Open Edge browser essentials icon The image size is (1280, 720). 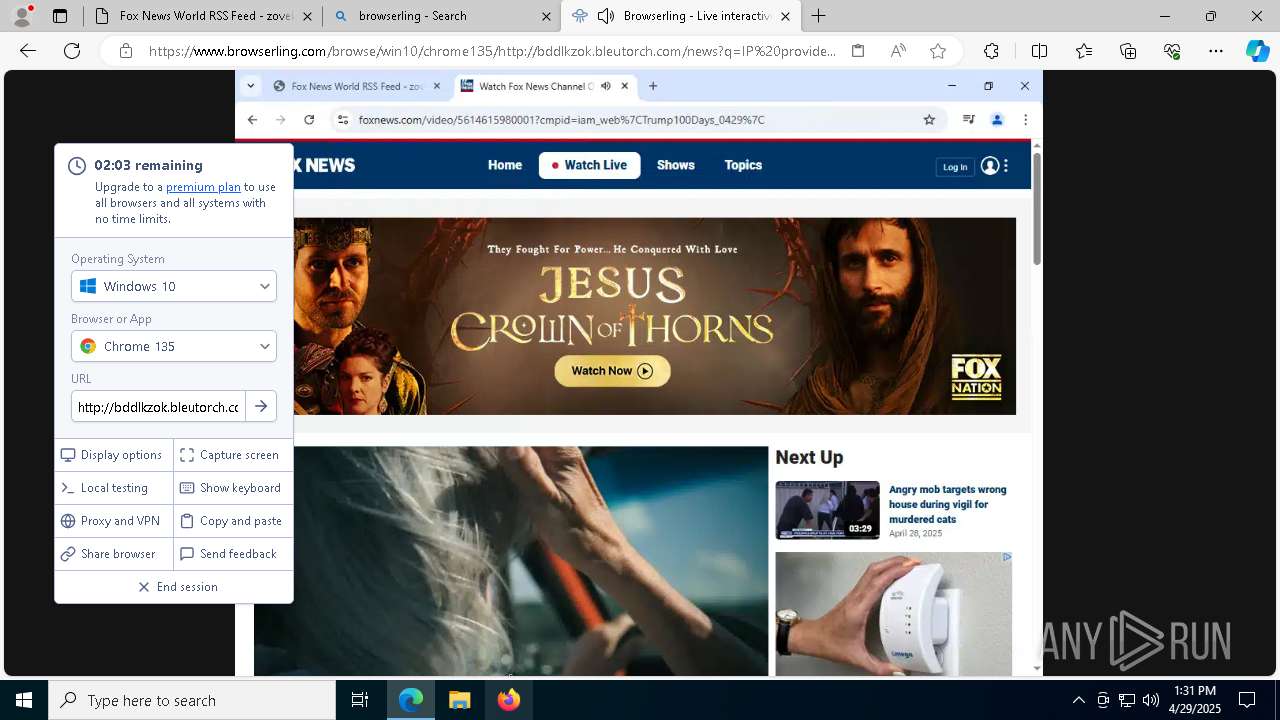(x=1172, y=51)
